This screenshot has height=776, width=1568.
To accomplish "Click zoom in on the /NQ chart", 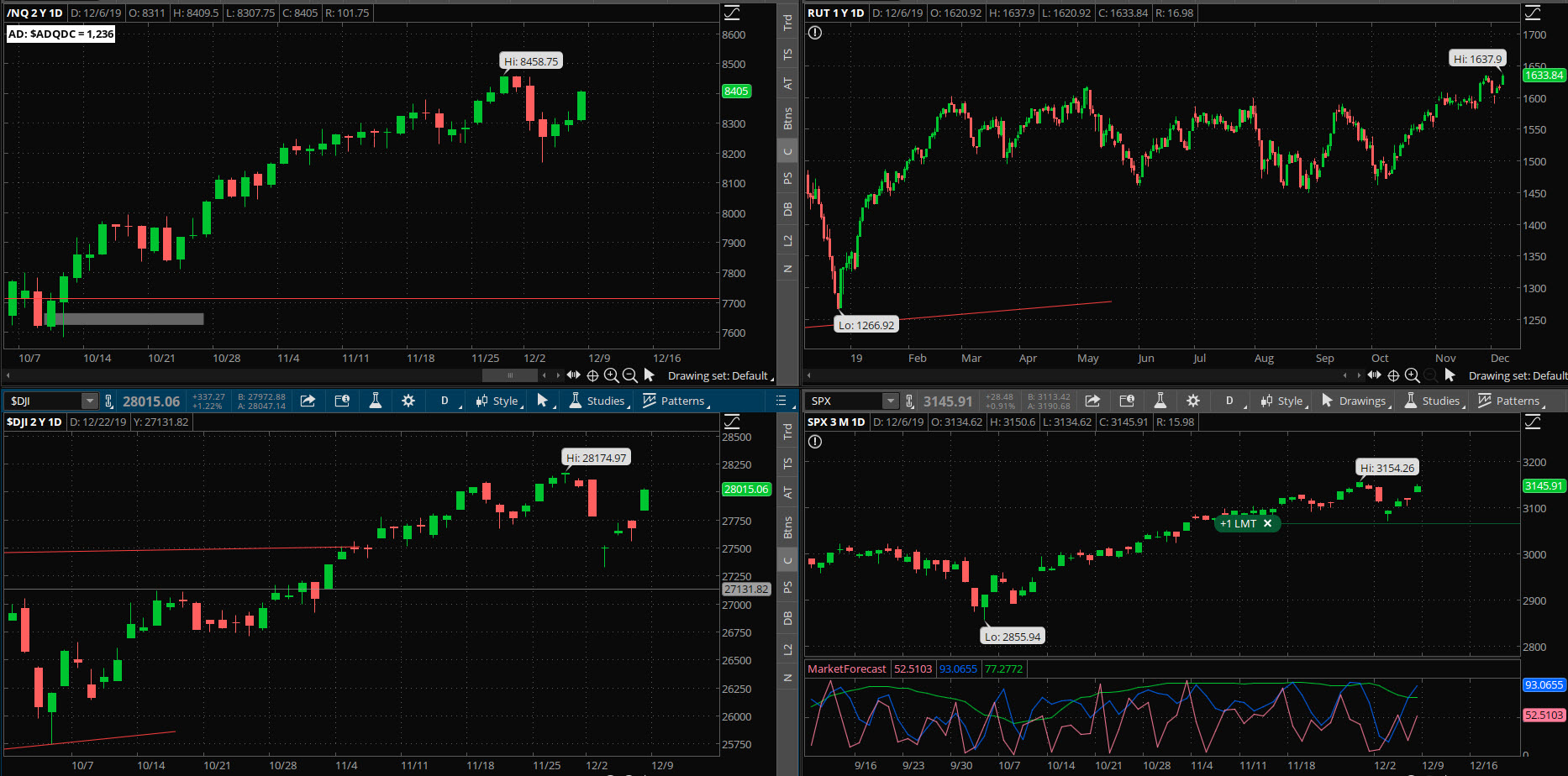I will [x=611, y=375].
